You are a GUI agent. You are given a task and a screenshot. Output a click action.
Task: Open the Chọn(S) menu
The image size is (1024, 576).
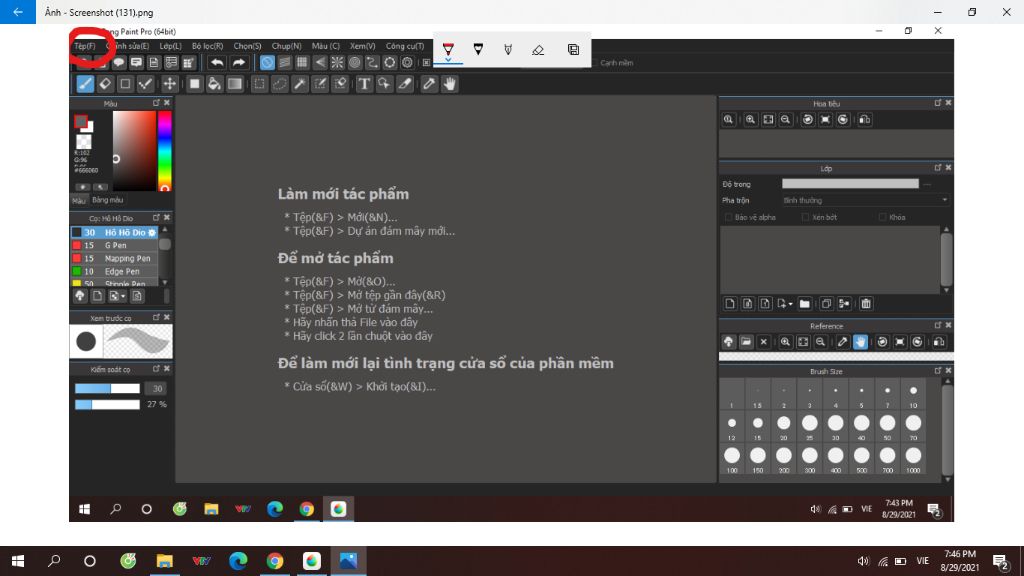pyautogui.click(x=248, y=46)
